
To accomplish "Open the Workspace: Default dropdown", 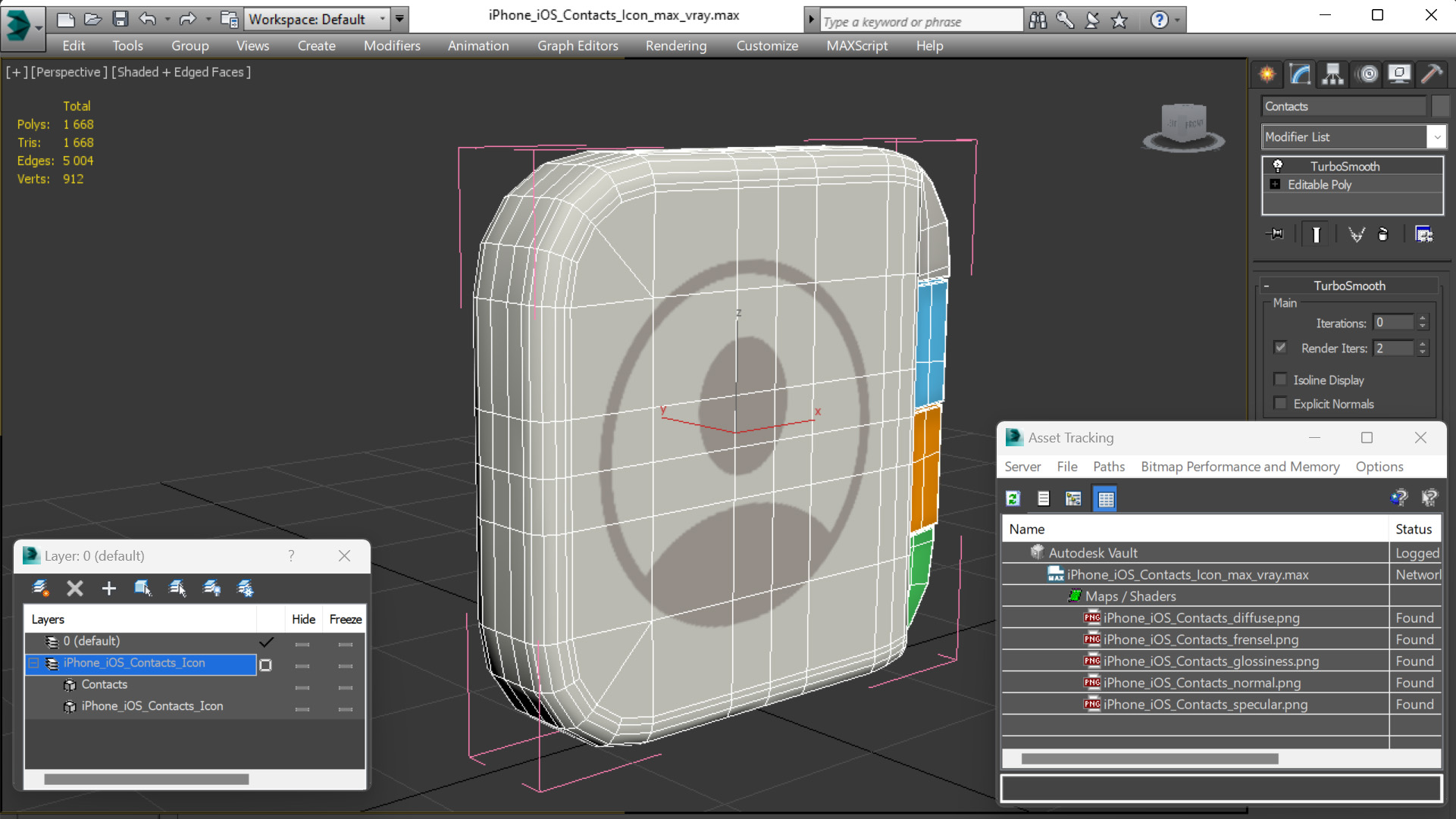I will pyautogui.click(x=382, y=19).
